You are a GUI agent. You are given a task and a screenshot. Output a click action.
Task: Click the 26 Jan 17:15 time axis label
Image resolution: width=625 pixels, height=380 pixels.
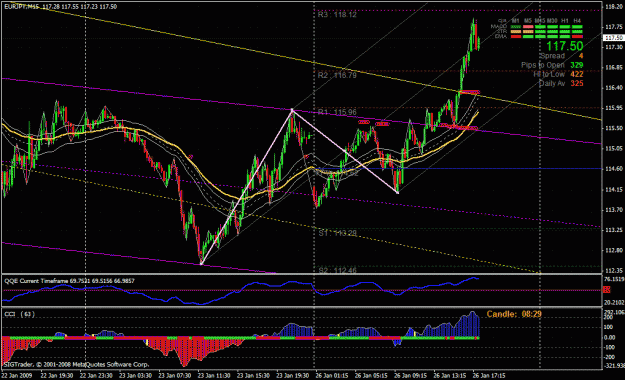click(x=489, y=375)
